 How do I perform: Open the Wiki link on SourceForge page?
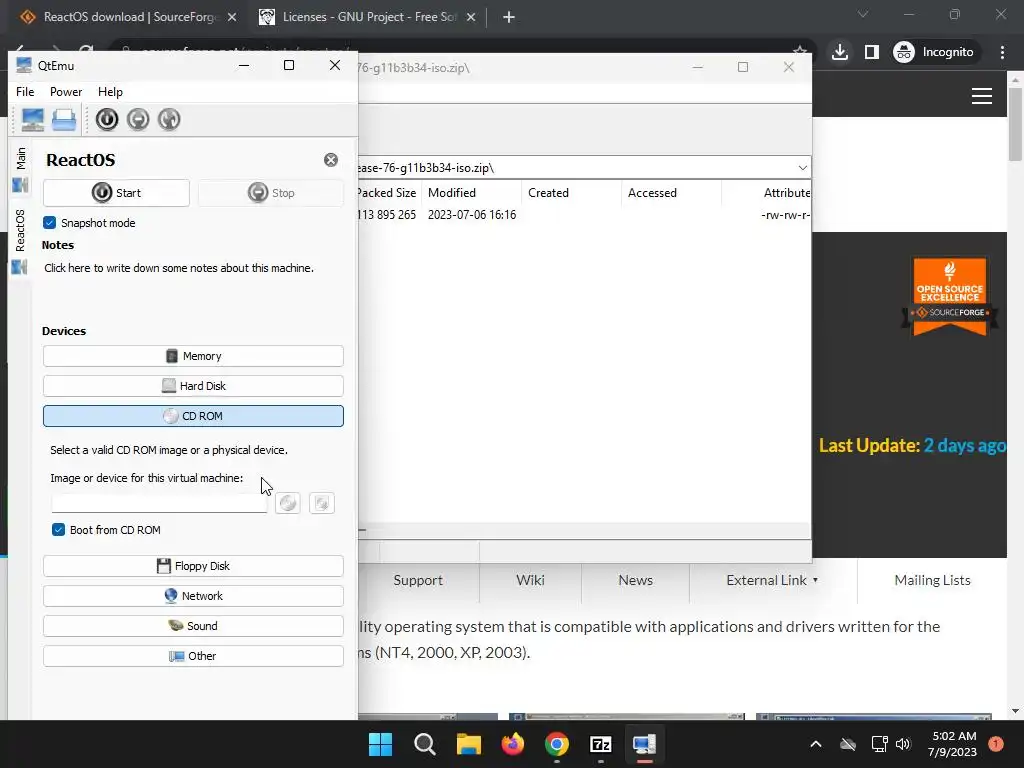530,581
